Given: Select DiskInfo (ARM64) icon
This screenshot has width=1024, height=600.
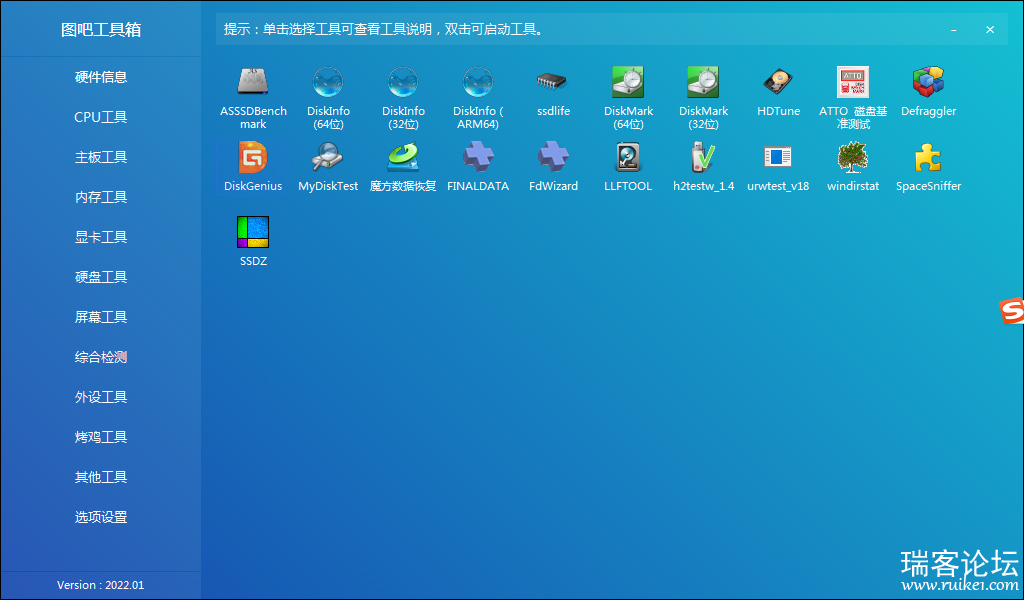Looking at the screenshot, I should click(x=478, y=82).
